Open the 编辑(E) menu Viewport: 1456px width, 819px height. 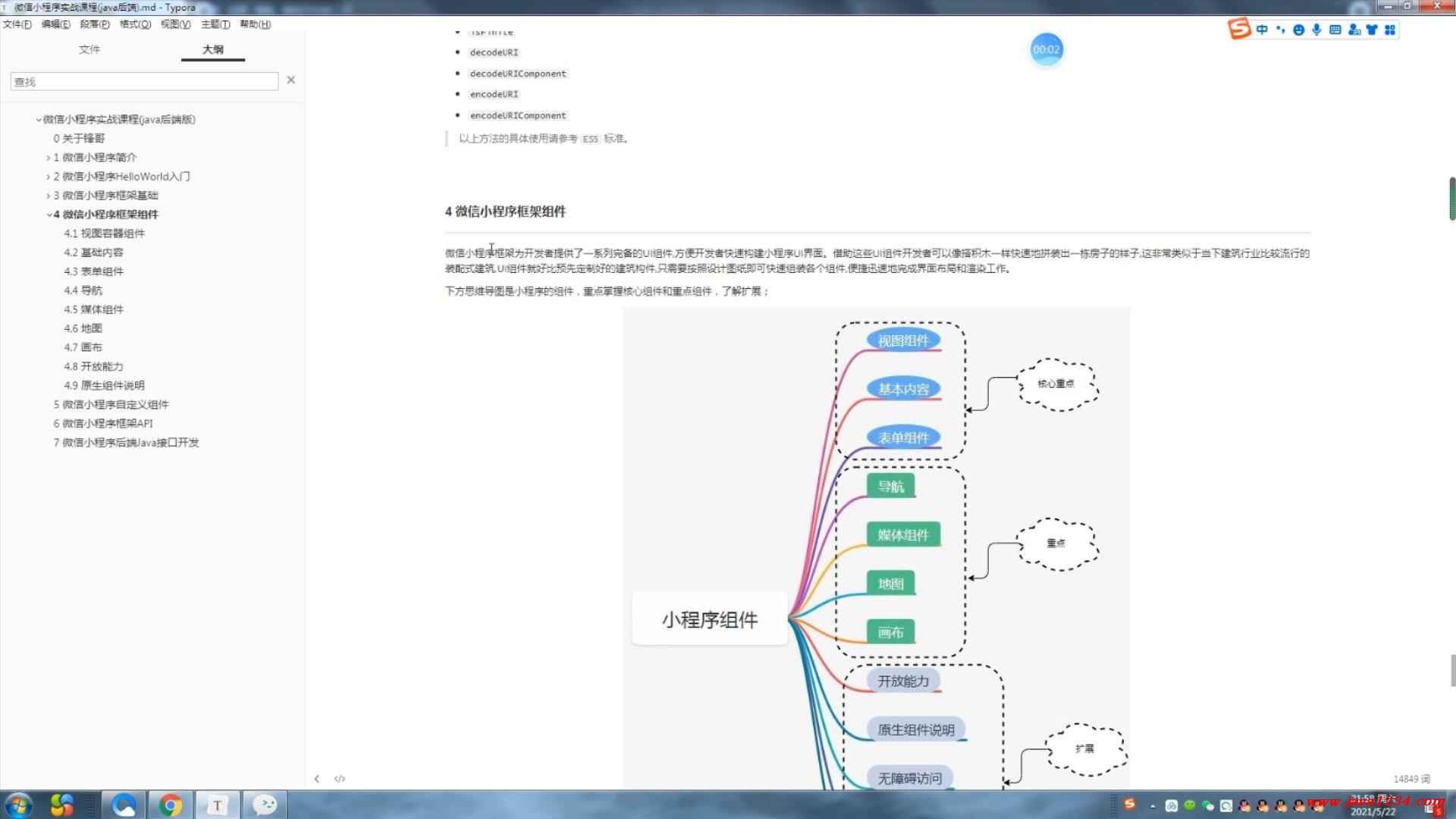coord(55,24)
